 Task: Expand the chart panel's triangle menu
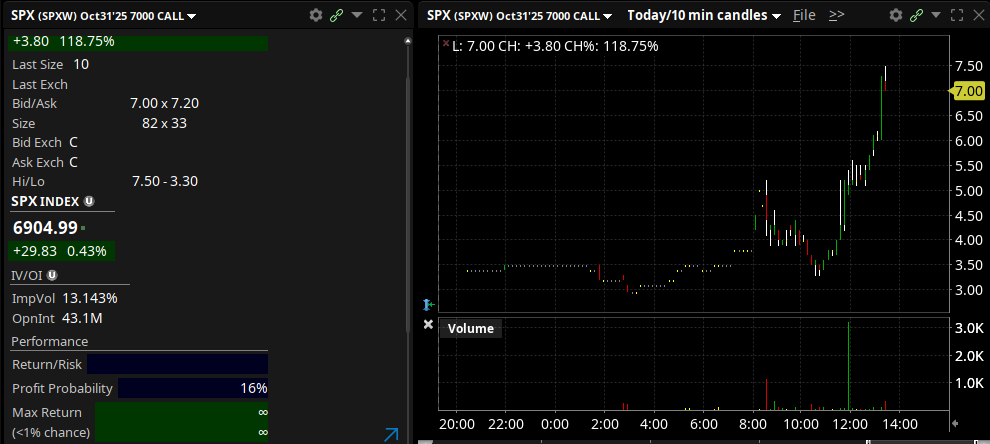pyautogui.click(x=937, y=15)
